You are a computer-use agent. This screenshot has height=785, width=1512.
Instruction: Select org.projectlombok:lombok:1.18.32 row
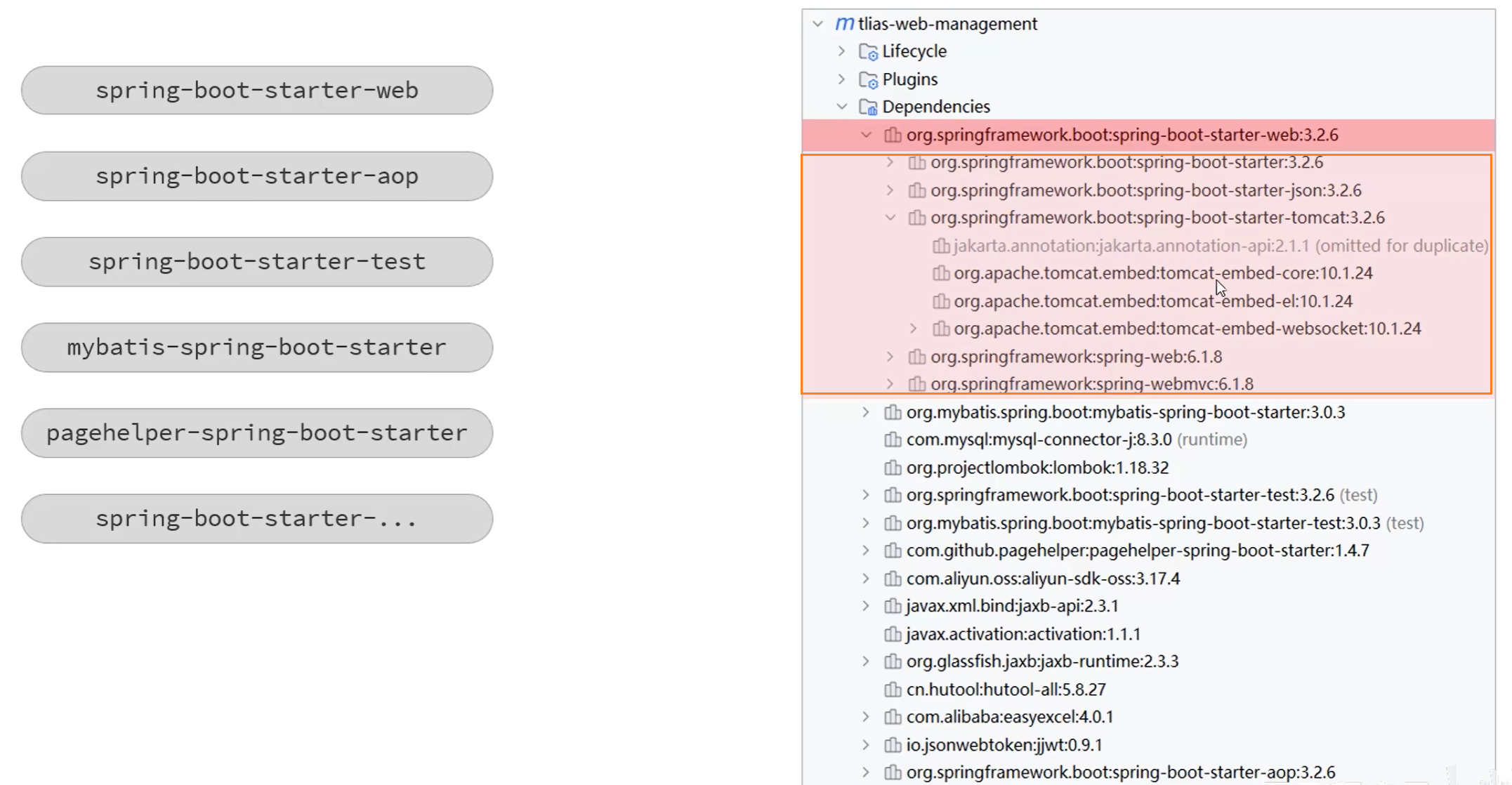click(1148, 468)
